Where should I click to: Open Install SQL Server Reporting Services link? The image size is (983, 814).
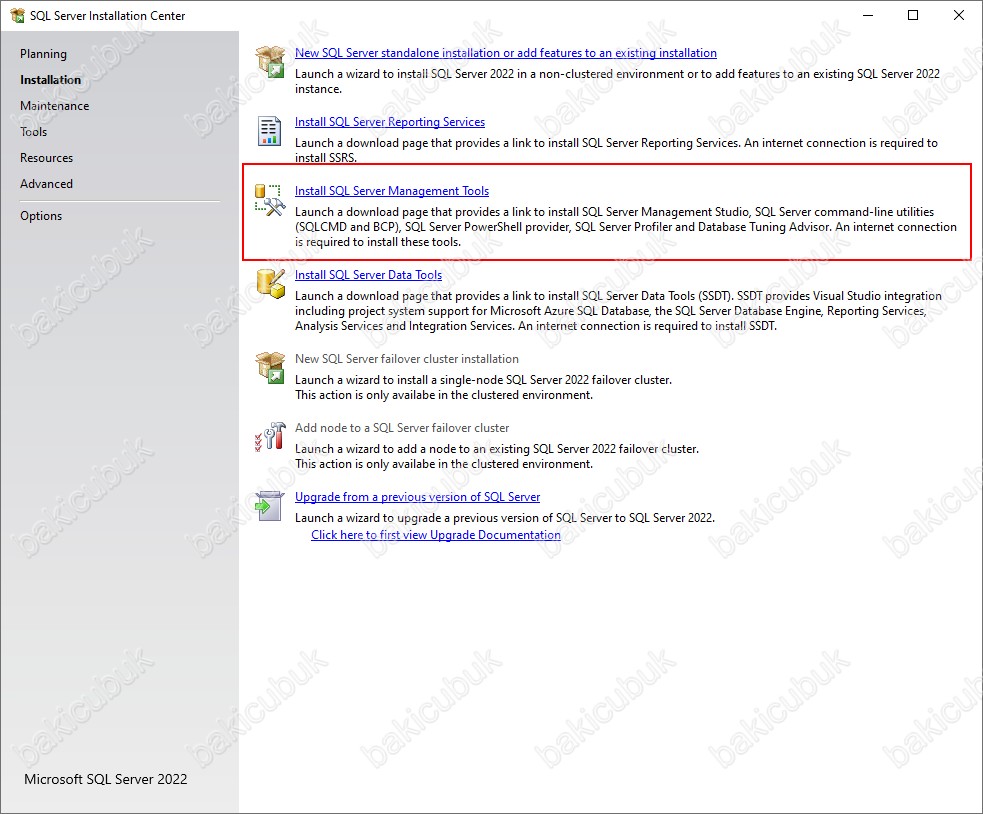tap(390, 122)
